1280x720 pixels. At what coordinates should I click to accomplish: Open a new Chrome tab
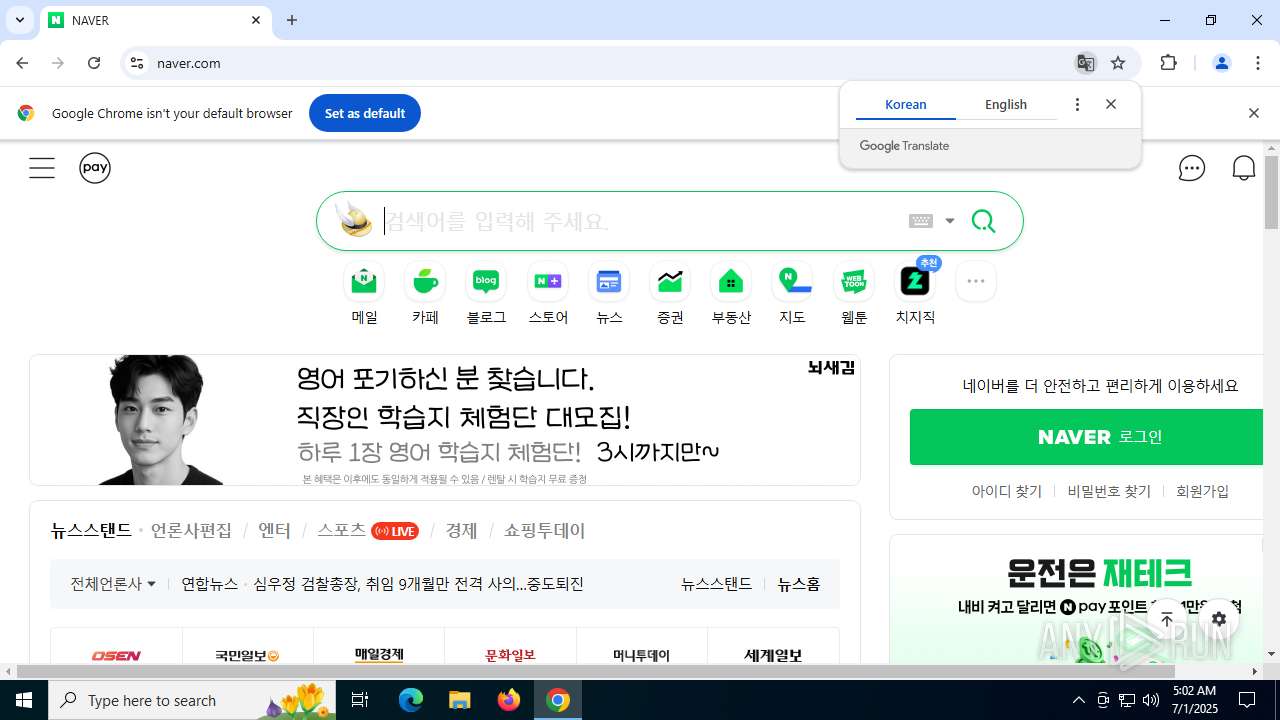(x=292, y=20)
